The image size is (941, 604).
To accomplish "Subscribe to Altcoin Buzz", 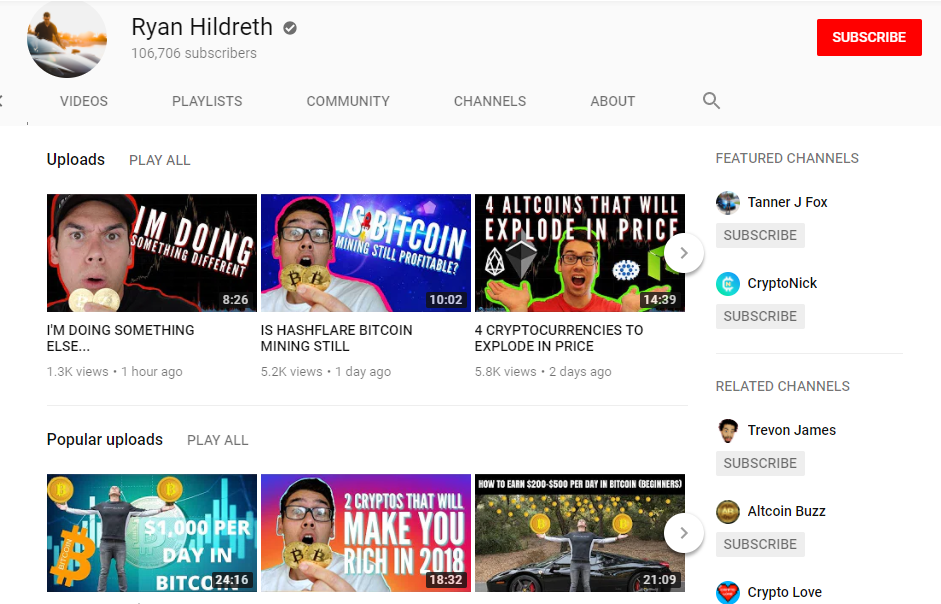I will point(760,545).
